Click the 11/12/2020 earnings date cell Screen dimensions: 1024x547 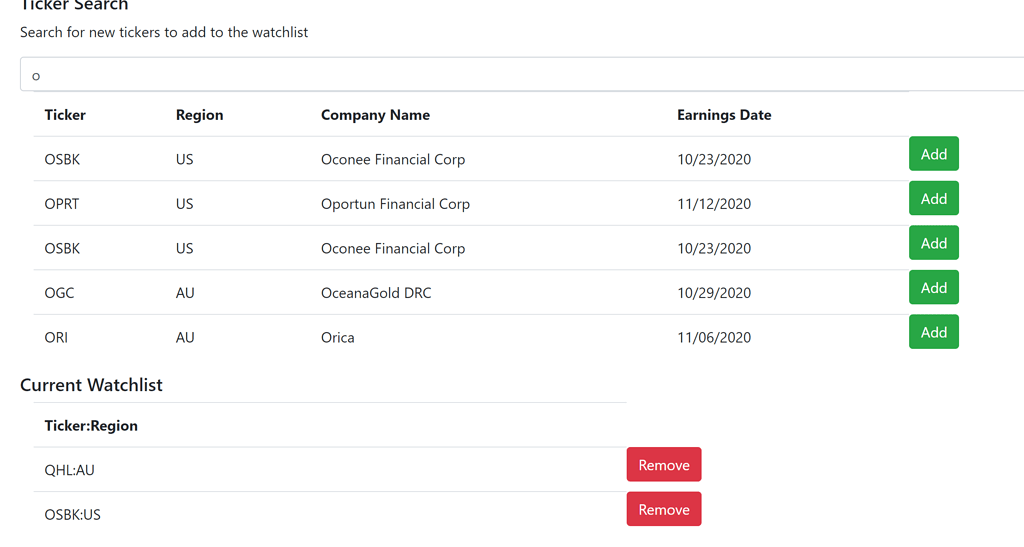(714, 204)
